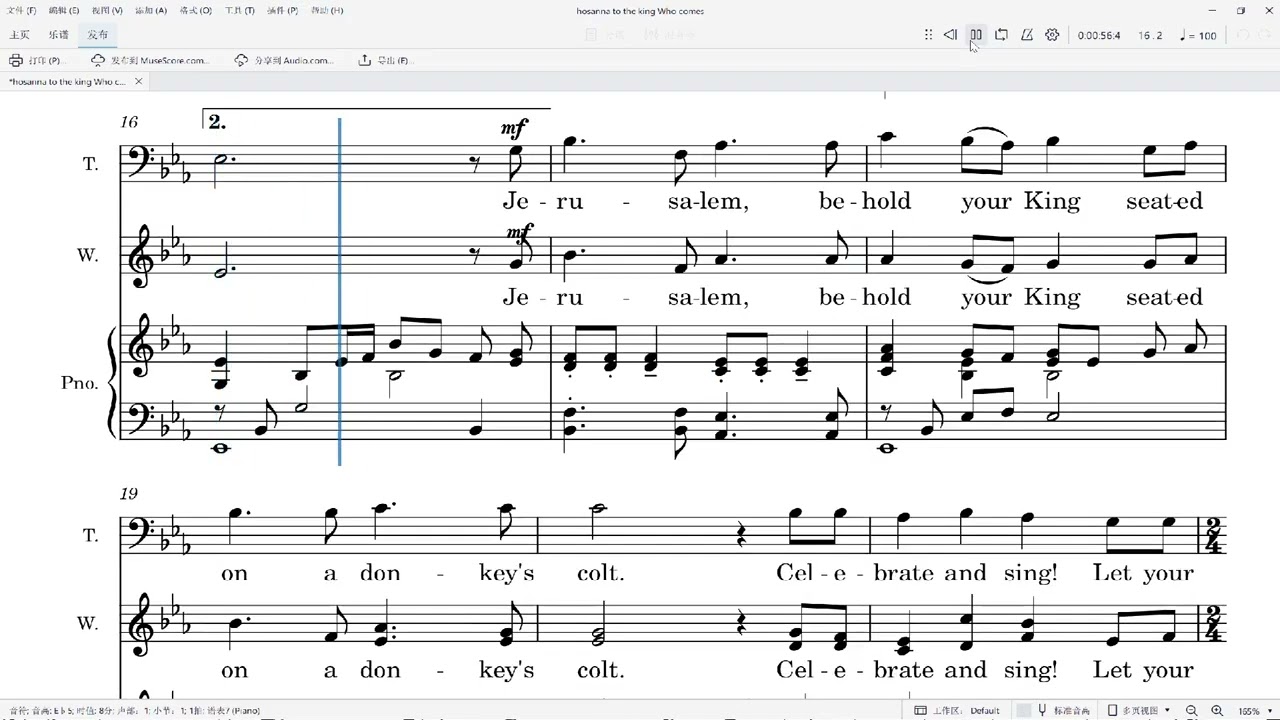
Task: Click the tenor lyric 'be-hold' in measure 17
Action: pyautogui.click(x=865, y=201)
